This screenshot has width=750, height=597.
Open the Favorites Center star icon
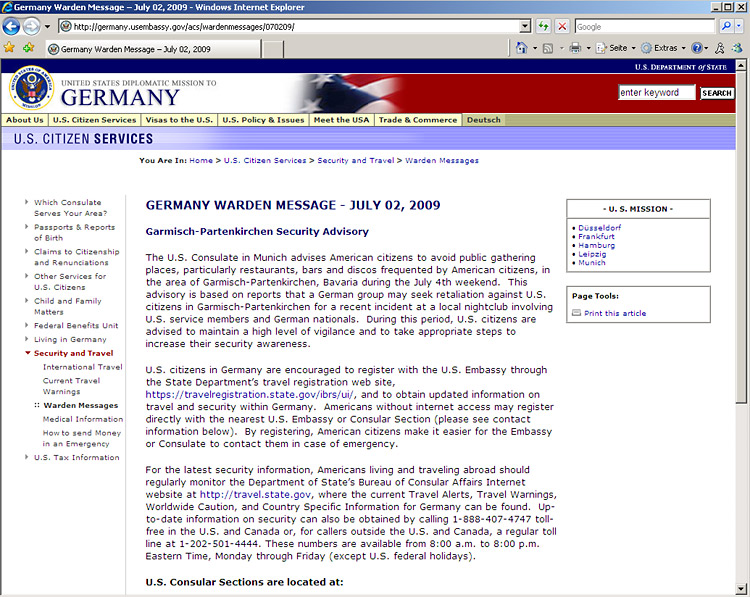coord(9,48)
